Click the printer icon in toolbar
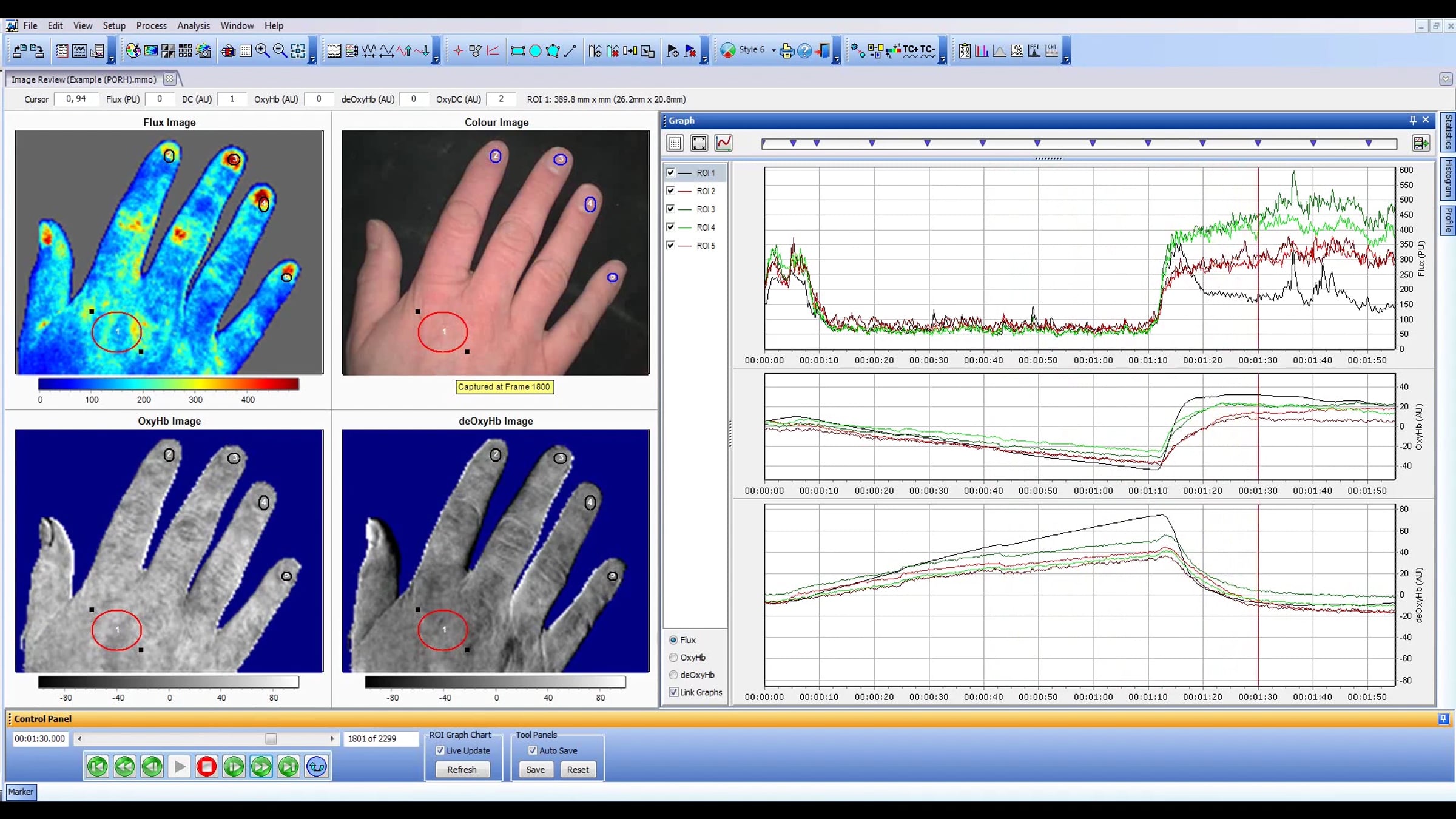The height and width of the screenshot is (819, 1456). tap(787, 51)
